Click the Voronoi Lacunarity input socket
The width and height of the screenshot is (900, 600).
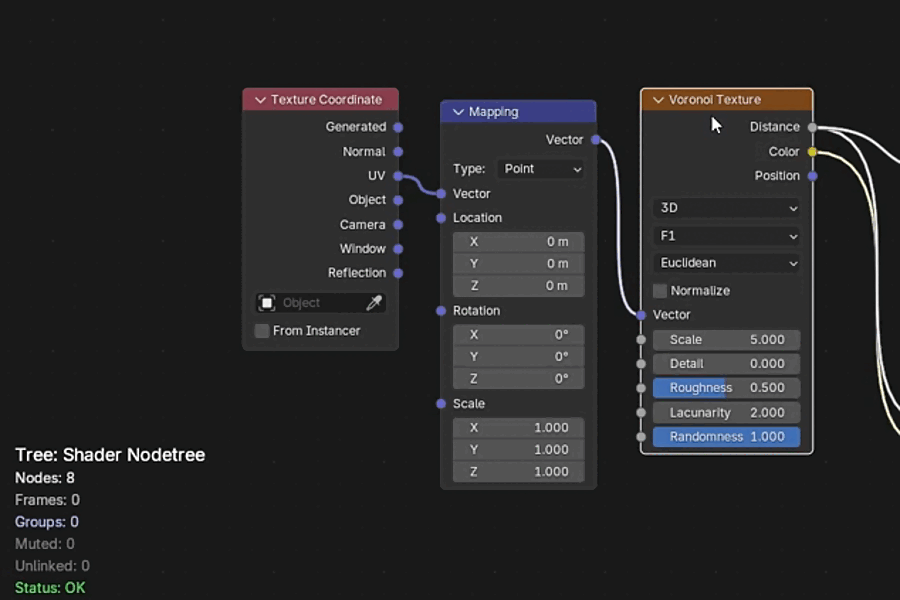click(641, 413)
